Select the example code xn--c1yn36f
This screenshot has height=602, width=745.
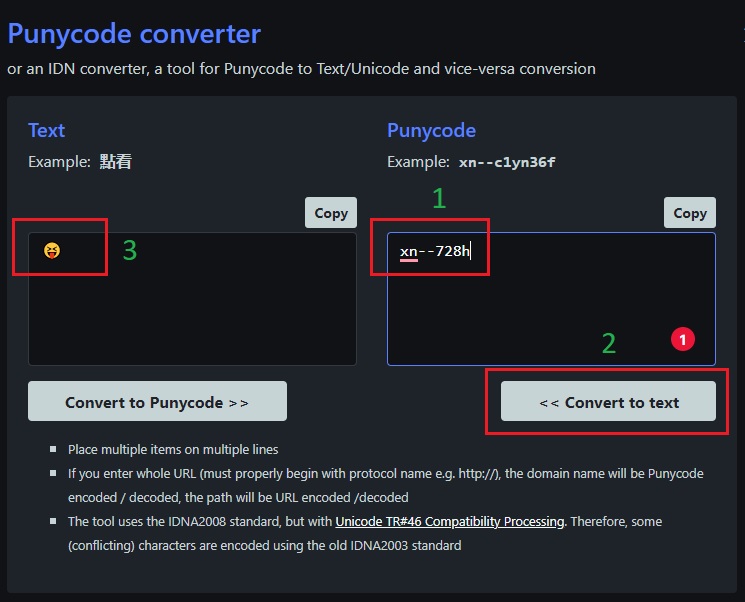click(x=506, y=162)
